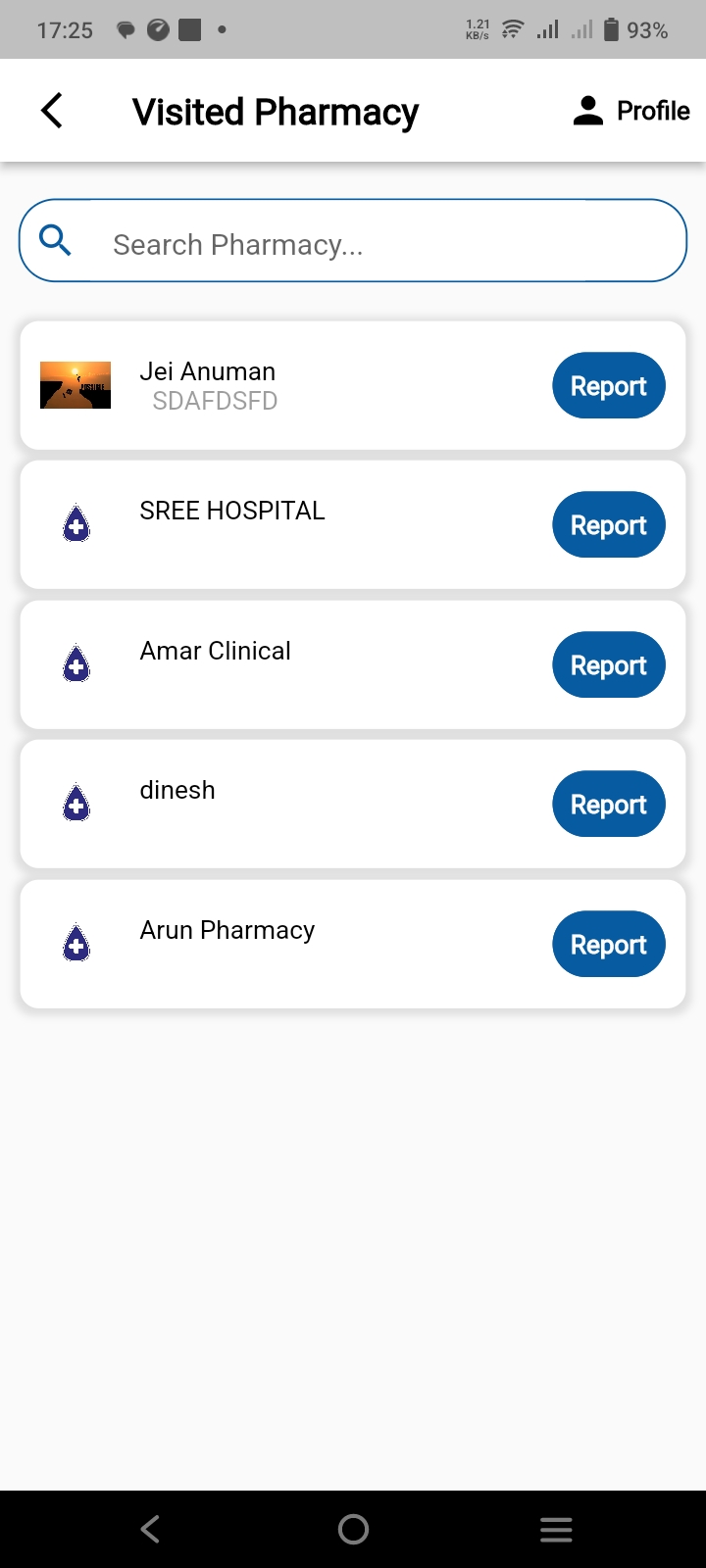Tap the back arrow in header
Screen dimensions: 706x1568
[53, 111]
